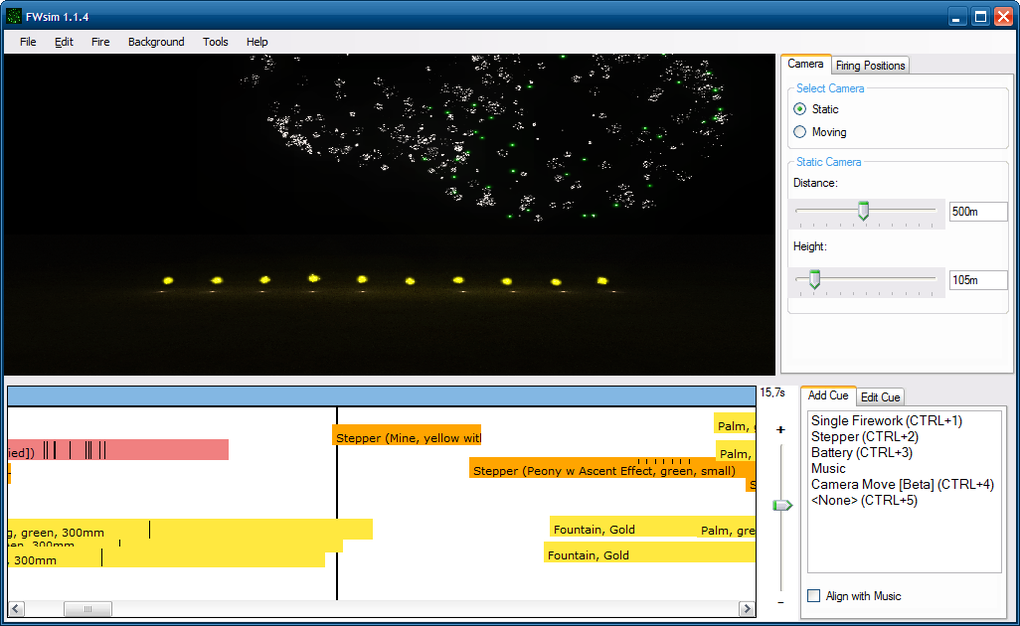1020x626 pixels.
Task: Click the Distance slider handle
Action: point(863,211)
